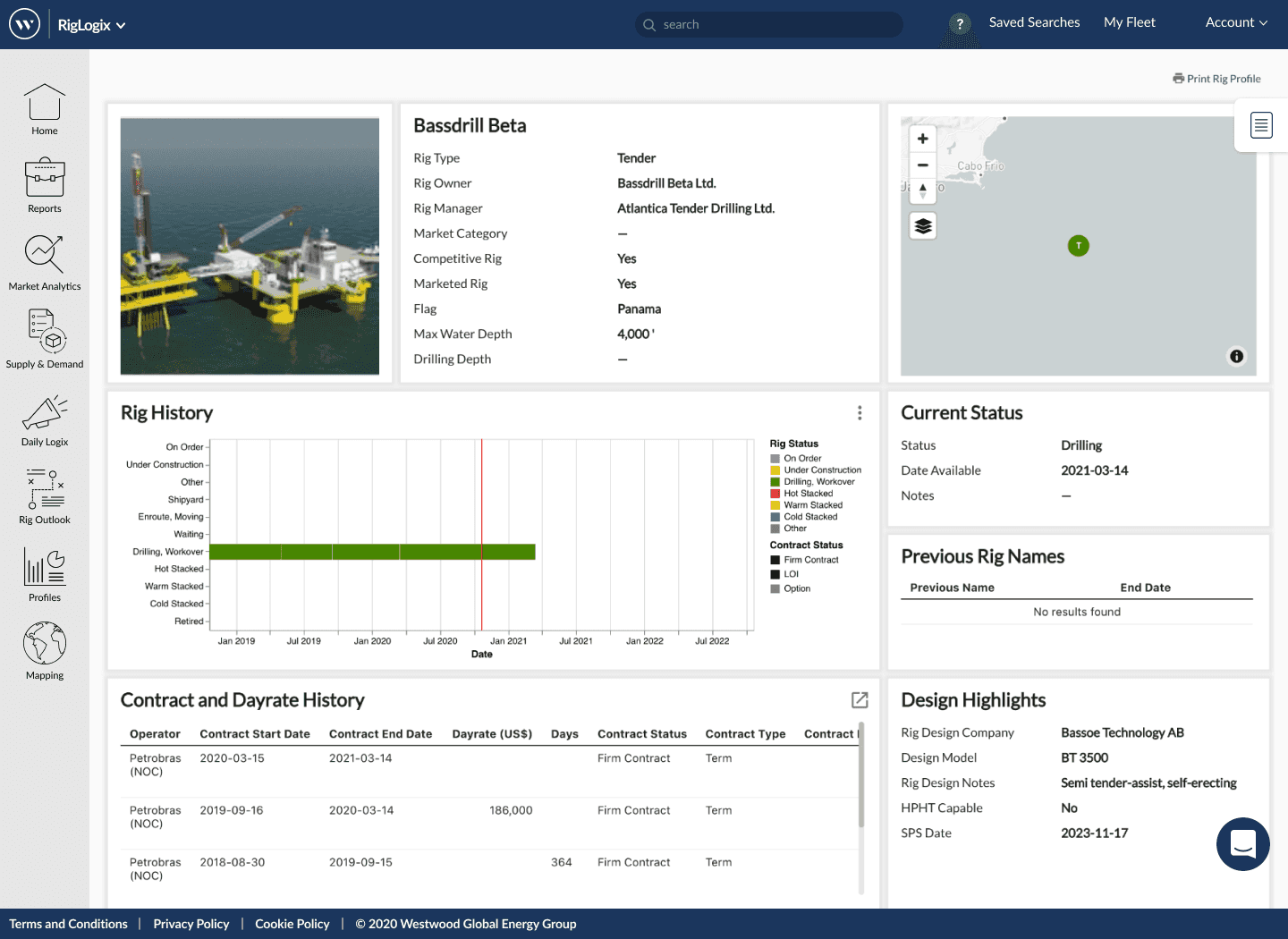The width and height of the screenshot is (1288, 939).
Task: Expand Contract and Dayrate History popout
Action: coord(860,700)
